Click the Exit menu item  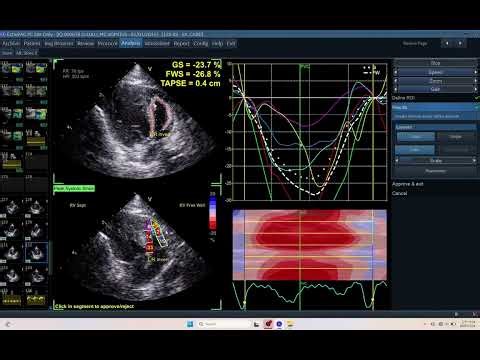tap(231, 44)
